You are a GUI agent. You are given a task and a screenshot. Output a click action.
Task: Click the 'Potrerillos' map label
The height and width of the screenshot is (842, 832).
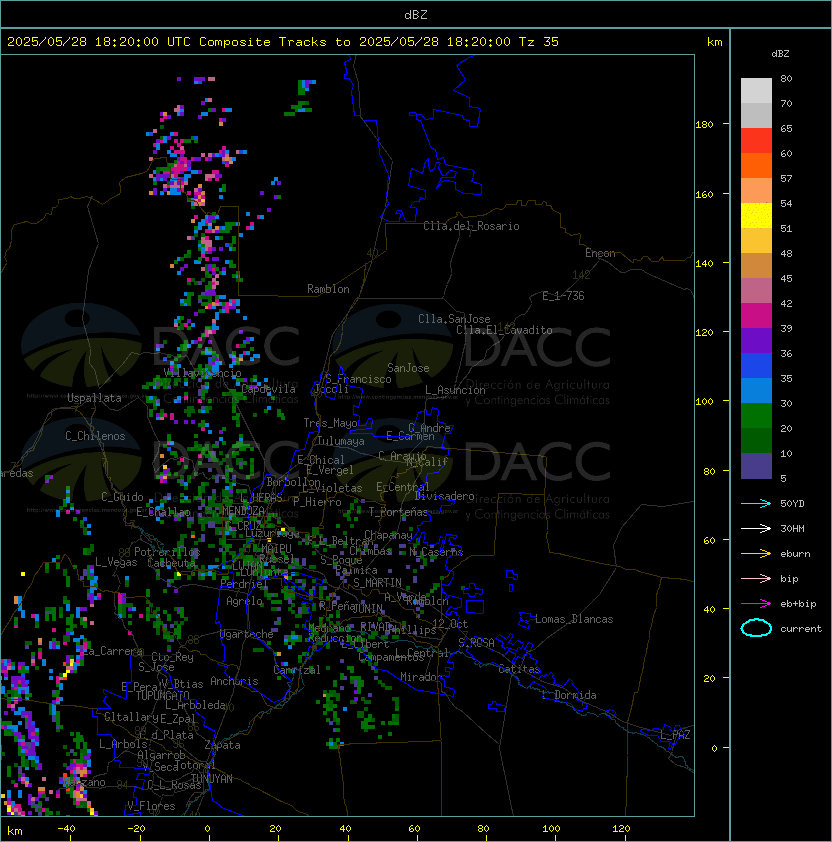167,552
